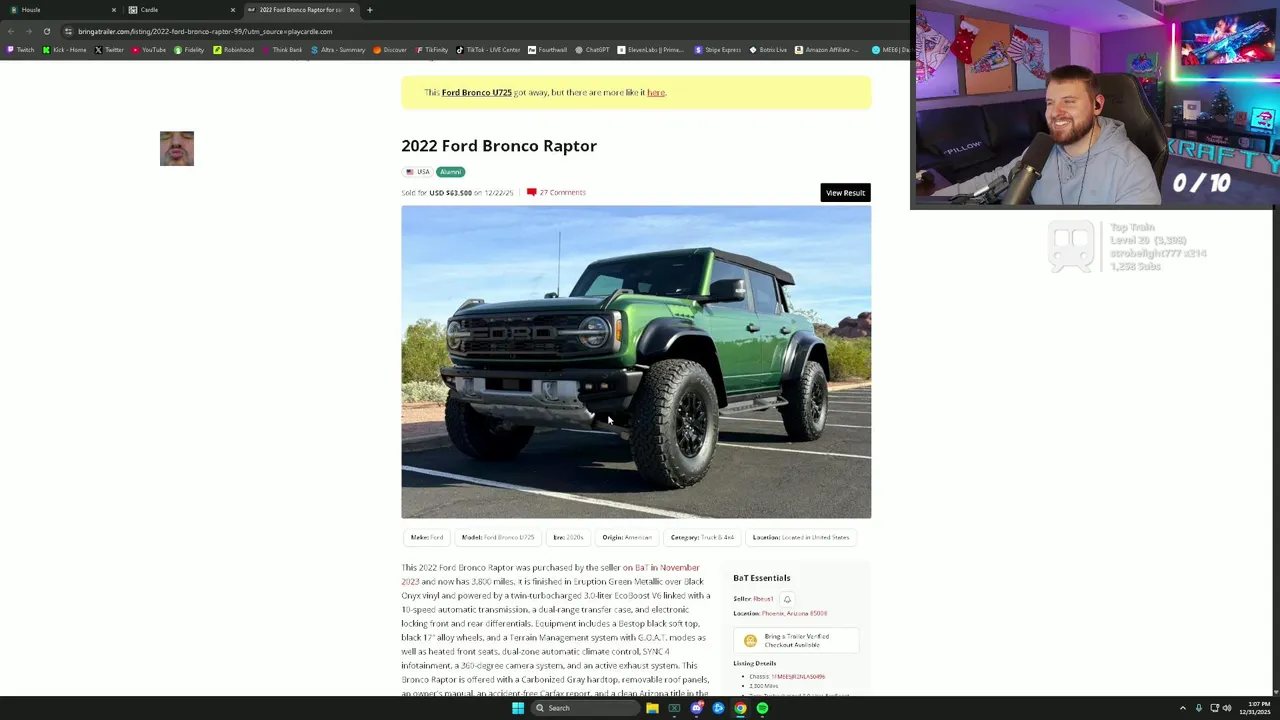Open Discord from the taskbar
1280x720 pixels.
pos(696,708)
